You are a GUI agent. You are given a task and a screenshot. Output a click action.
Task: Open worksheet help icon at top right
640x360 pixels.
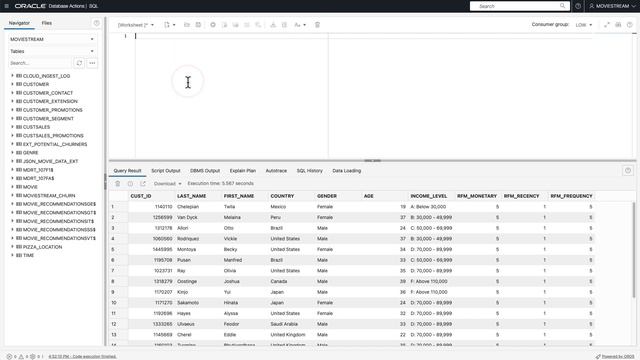(629, 25)
